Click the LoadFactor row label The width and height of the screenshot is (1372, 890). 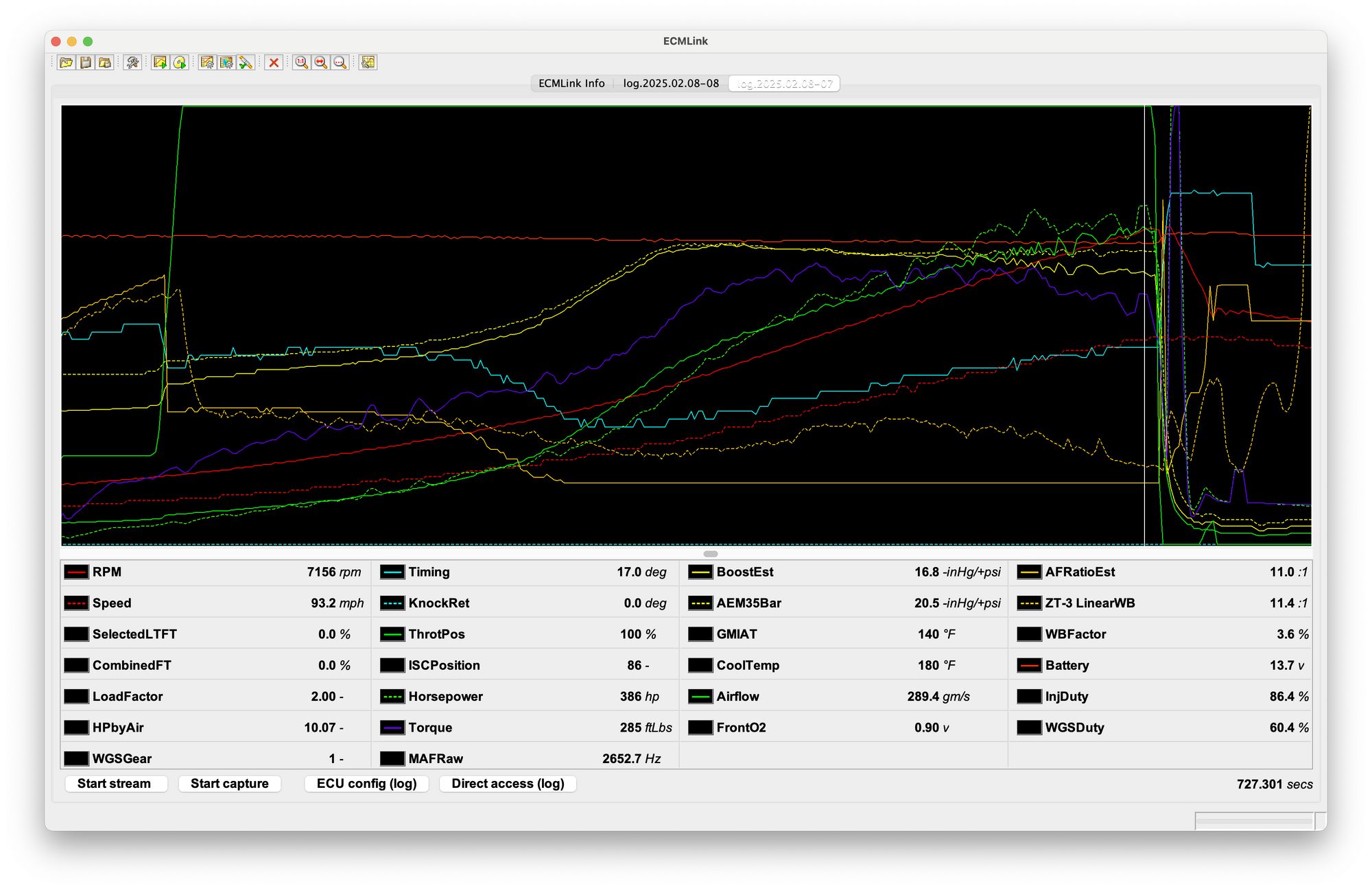128,697
